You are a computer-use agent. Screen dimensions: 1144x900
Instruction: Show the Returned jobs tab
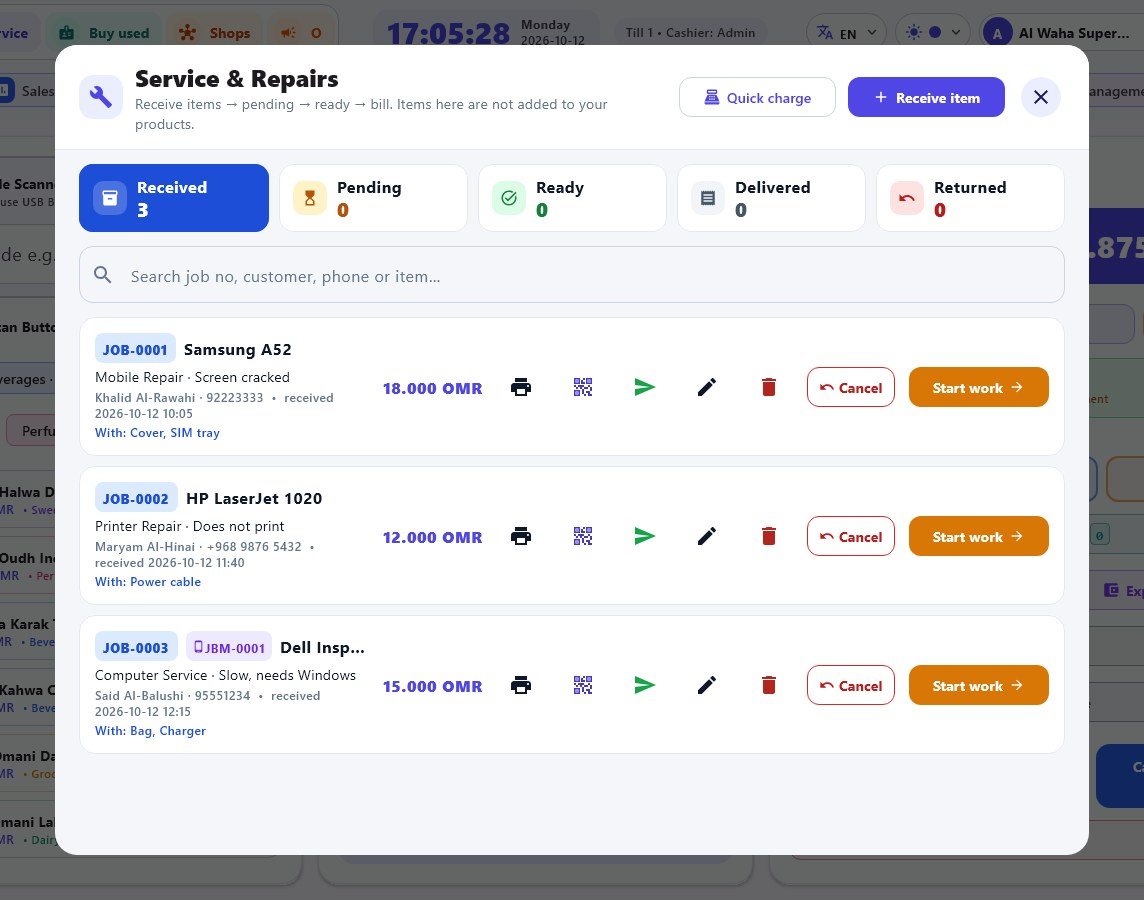click(970, 198)
